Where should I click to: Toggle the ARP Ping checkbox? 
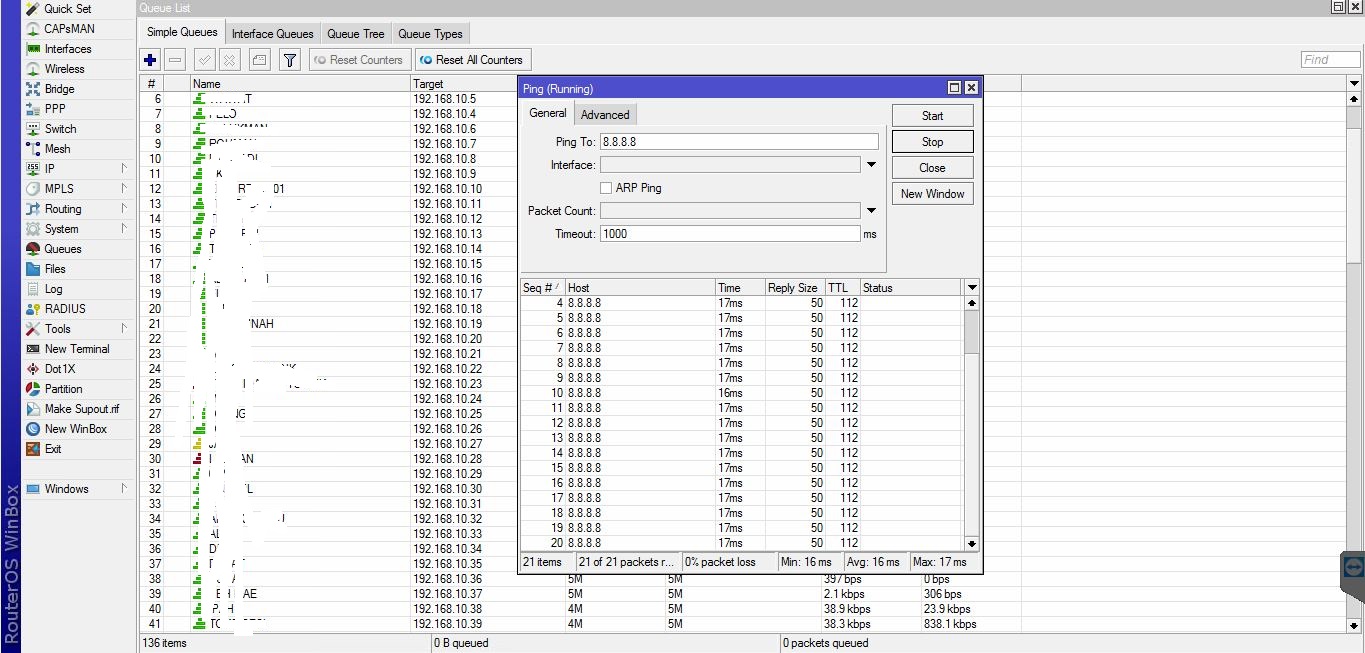606,188
